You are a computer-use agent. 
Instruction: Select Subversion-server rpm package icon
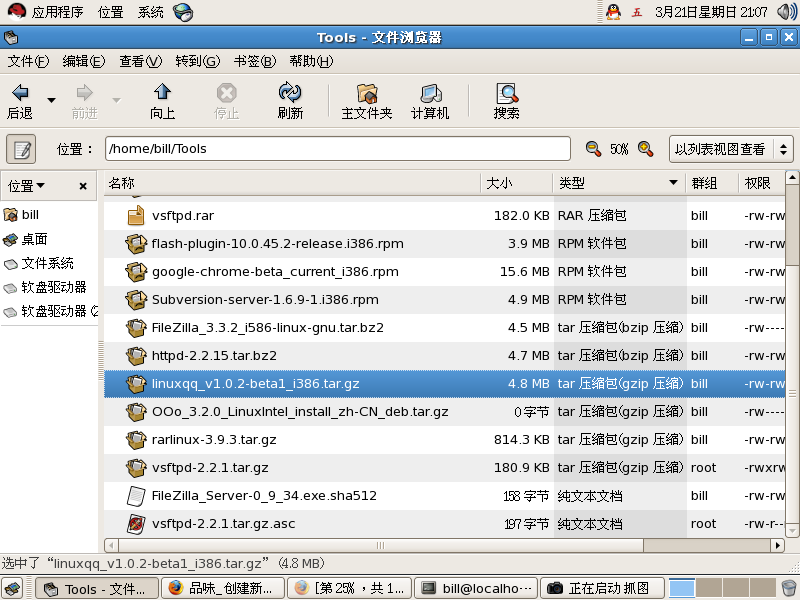(x=136, y=299)
